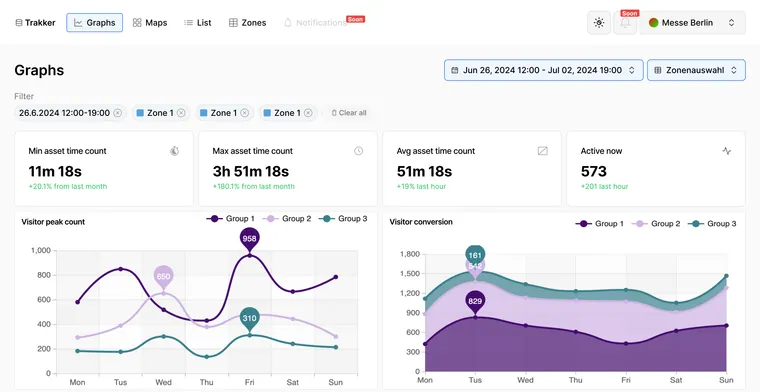
Task: Click the trash icon beside Clear all
Action: [334, 113]
